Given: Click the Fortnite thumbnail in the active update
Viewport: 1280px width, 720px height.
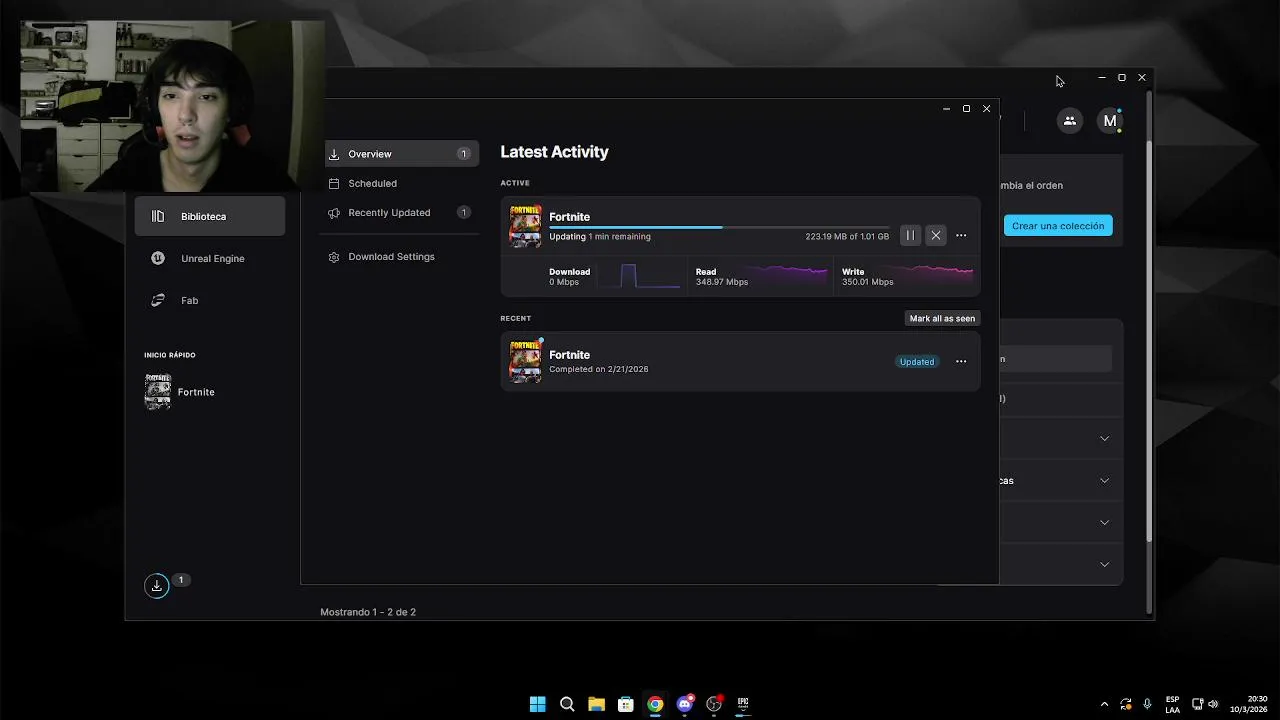Looking at the screenshot, I should point(525,226).
